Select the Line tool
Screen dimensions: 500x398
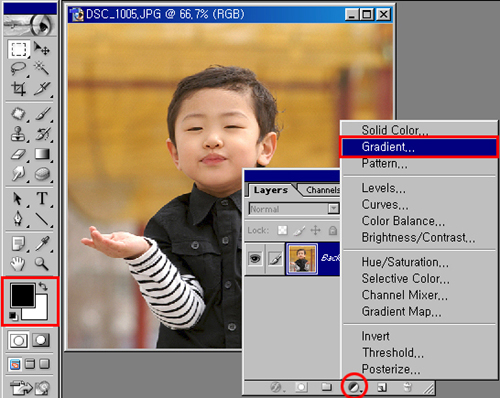point(42,219)
